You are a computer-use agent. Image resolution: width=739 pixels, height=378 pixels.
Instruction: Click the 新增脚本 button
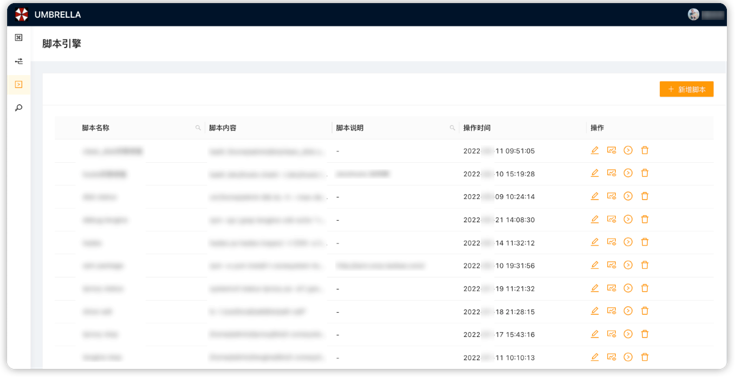tap(686, 89)
